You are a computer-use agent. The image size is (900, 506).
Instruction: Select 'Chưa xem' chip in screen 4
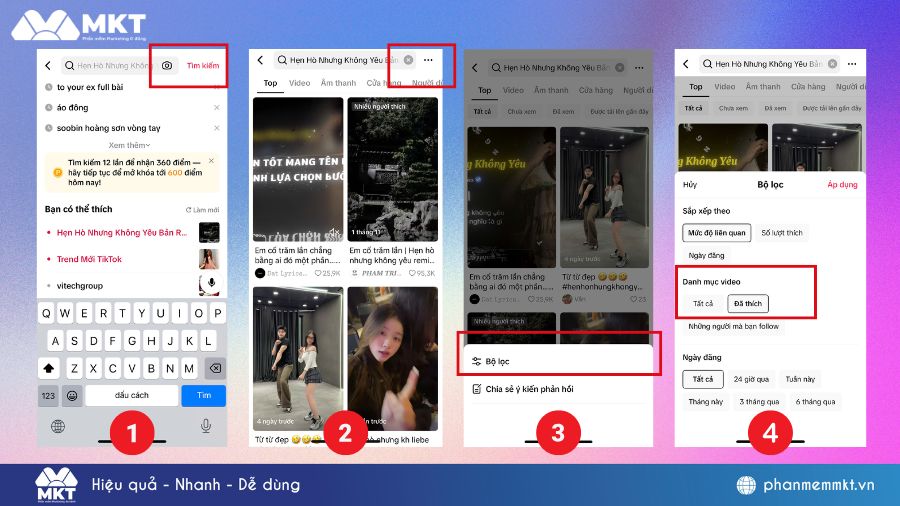(734, 108)
